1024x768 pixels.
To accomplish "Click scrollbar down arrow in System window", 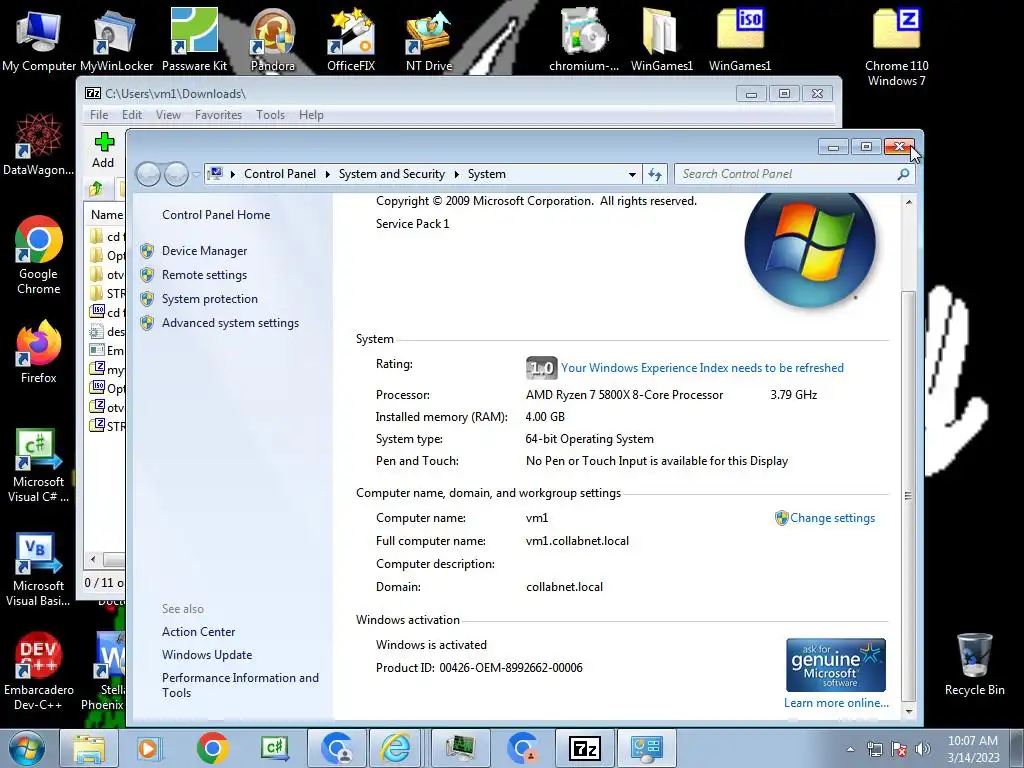I will pos(908,711).
